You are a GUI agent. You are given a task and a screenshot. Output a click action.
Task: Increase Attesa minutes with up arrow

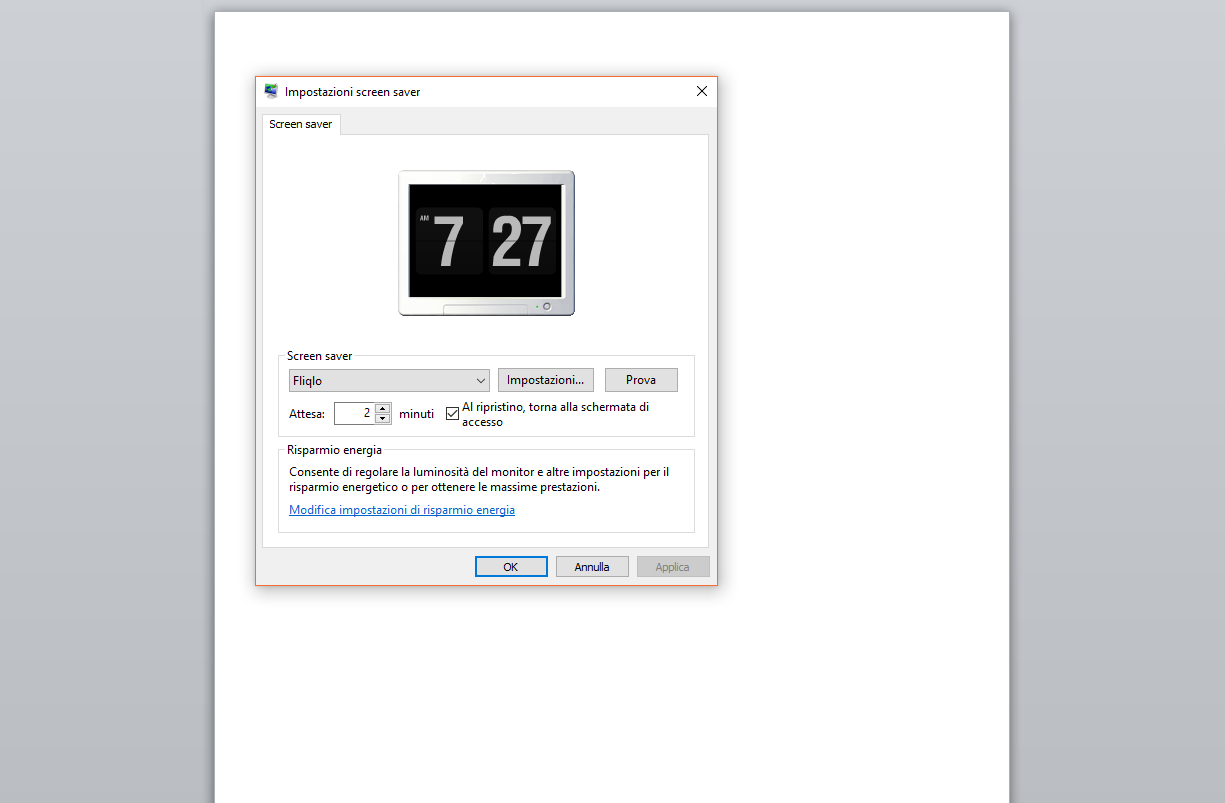[383, 408]
